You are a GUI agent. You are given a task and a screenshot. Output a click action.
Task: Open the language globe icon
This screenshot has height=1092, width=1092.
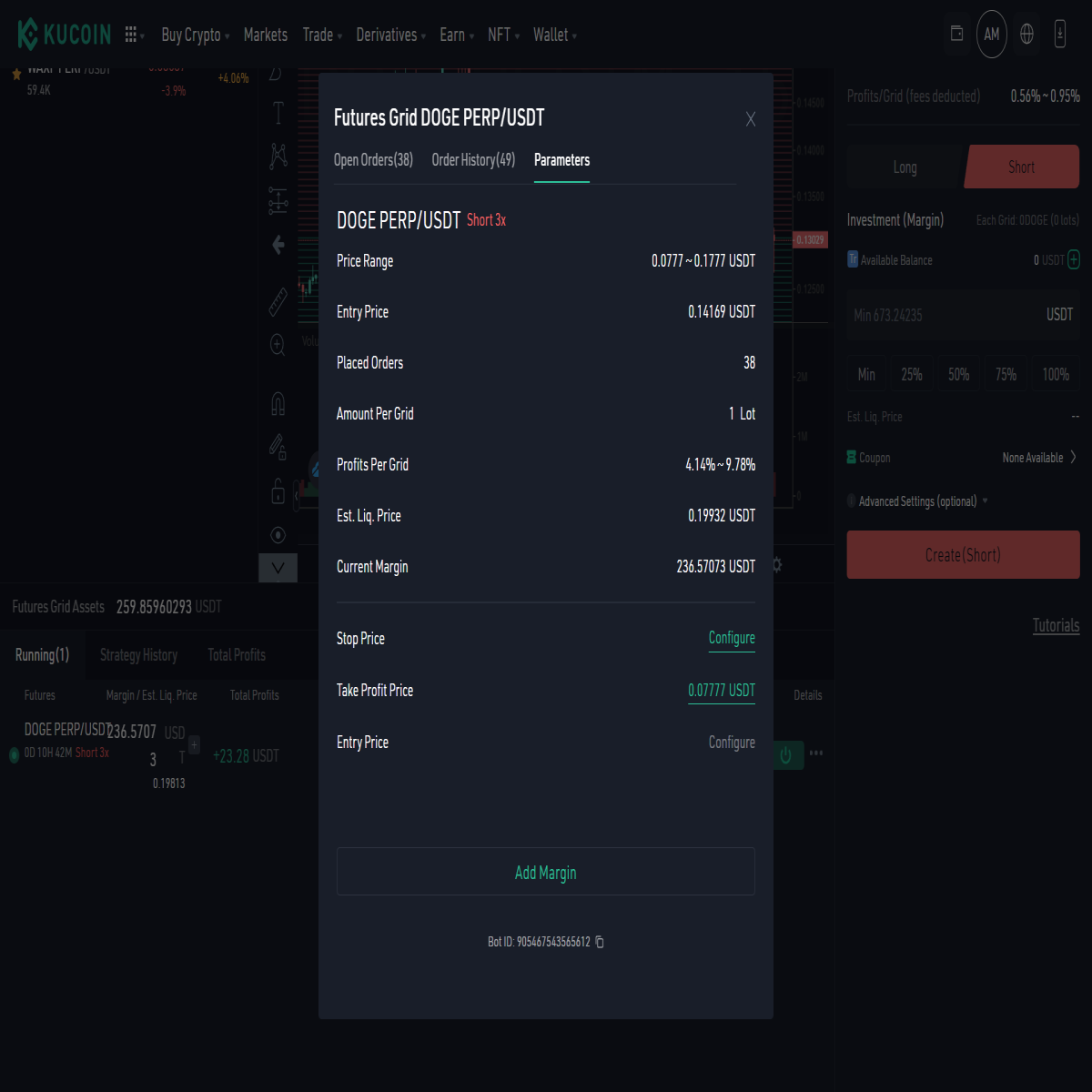click(x=1026, y=34)
